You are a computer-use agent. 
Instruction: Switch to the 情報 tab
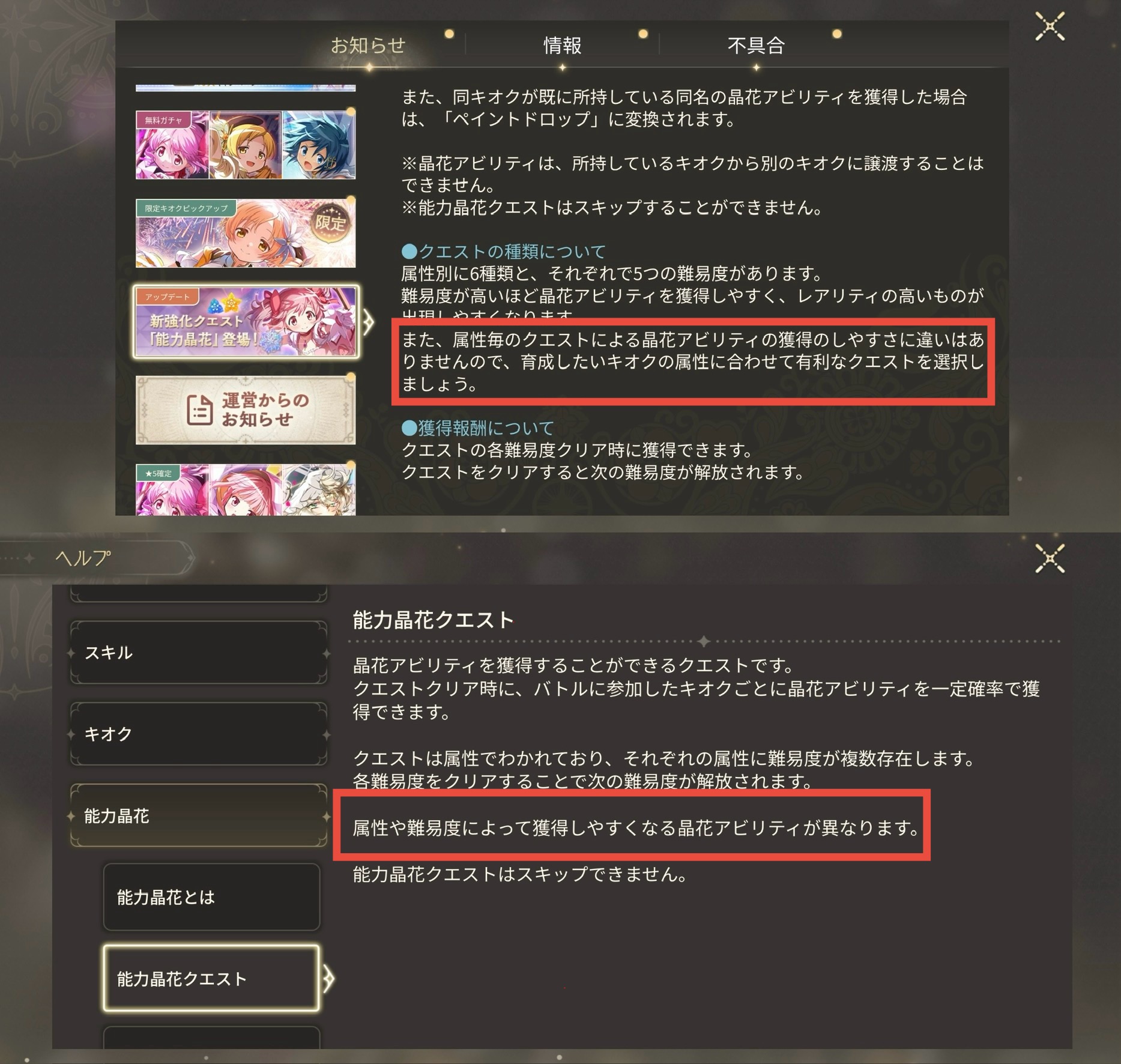(562, 46)
